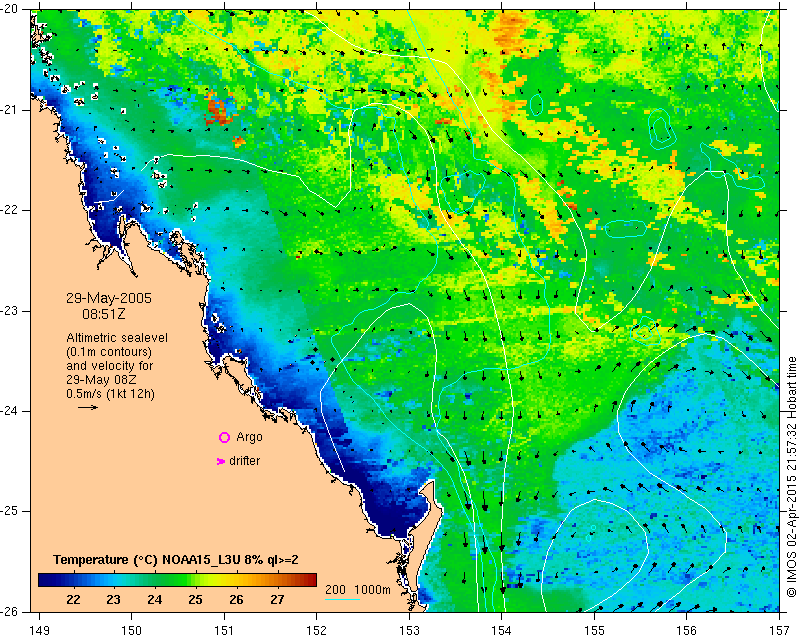The width and height of the screenshot is (800, 640).
Task: Click longitude axis label "154"
Action: (x=502, y=631)
